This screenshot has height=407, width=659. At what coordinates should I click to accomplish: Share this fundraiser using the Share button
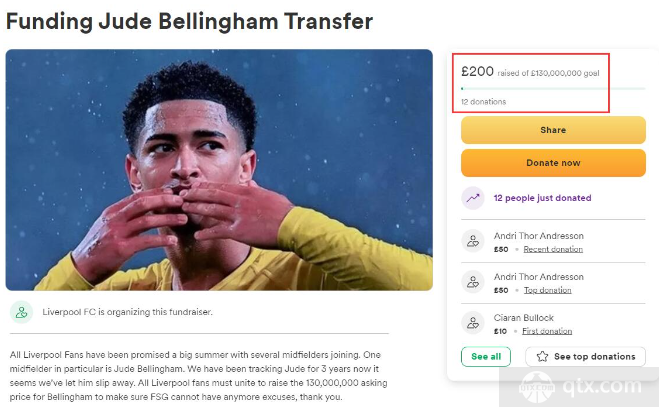(x=553, y=130)
